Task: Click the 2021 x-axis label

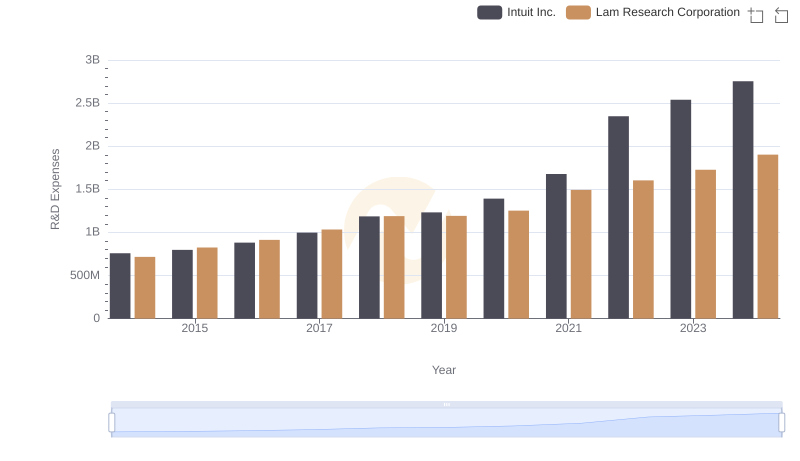Action: (x=568, y=328)
